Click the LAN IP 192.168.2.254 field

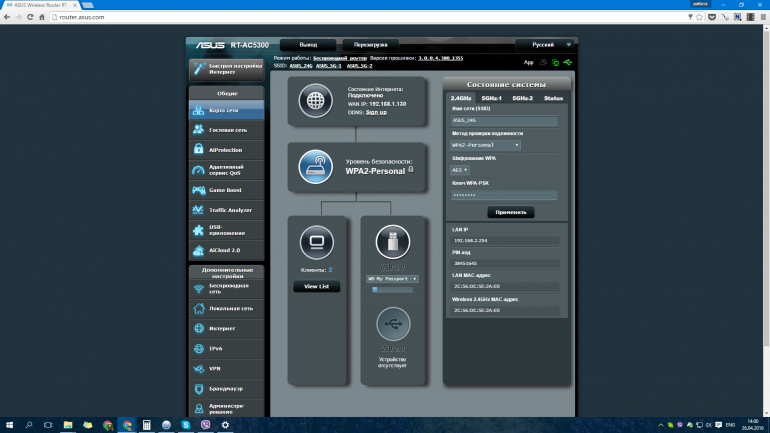click(505, 241)
